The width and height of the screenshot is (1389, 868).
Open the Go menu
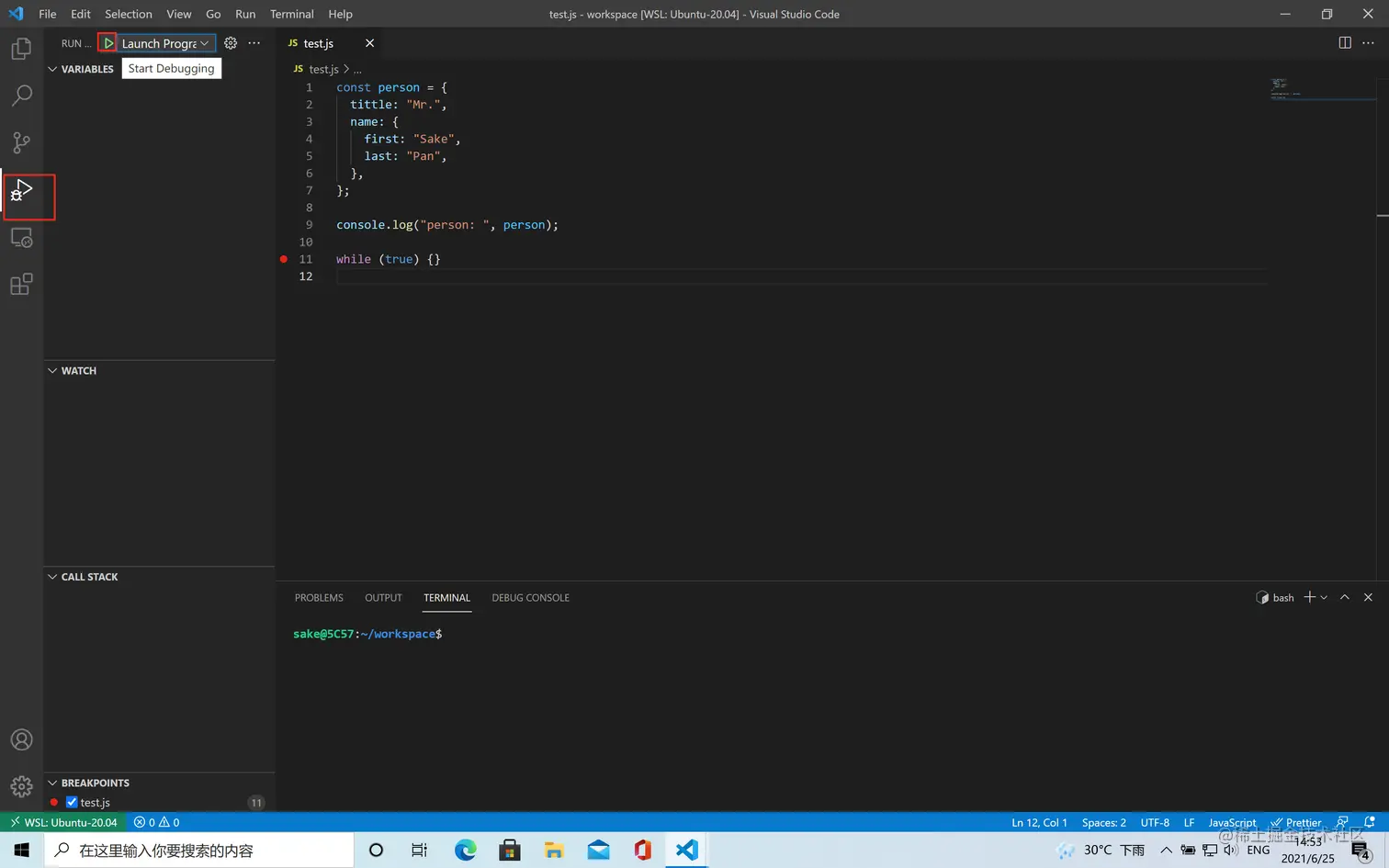pyautogui.click(x=213, y=14)
